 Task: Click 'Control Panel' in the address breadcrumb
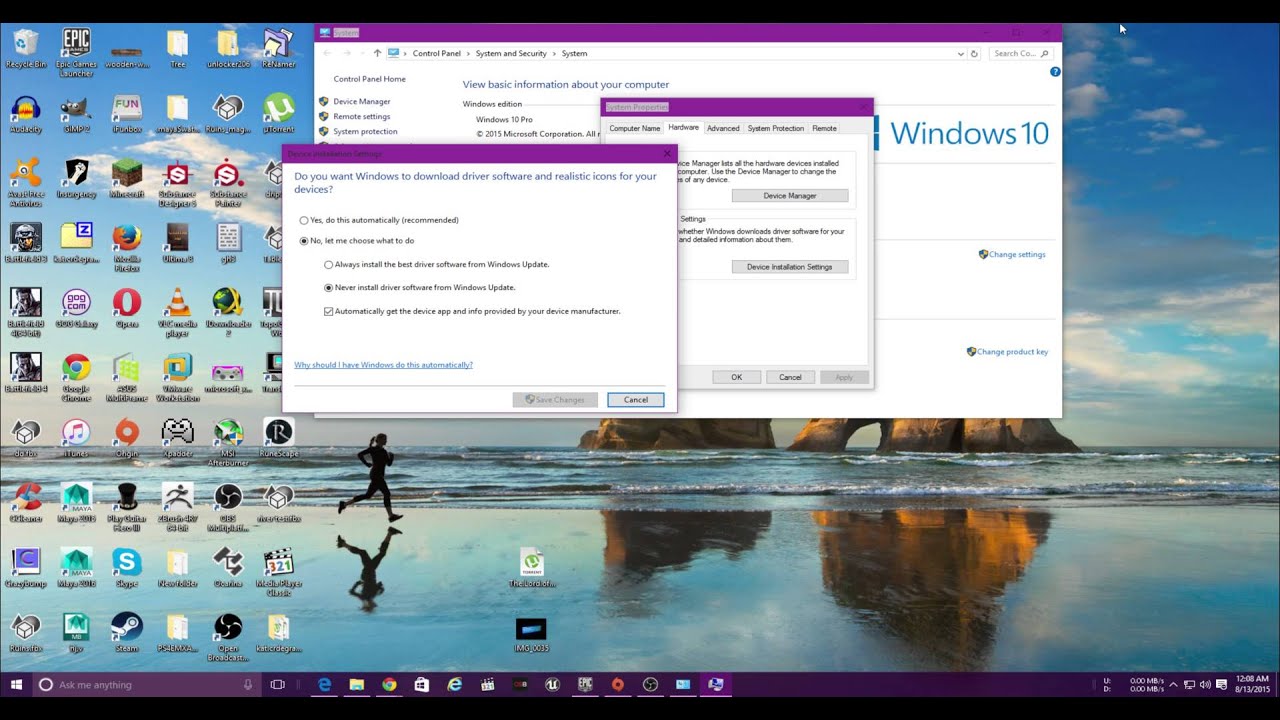point(437,54)
